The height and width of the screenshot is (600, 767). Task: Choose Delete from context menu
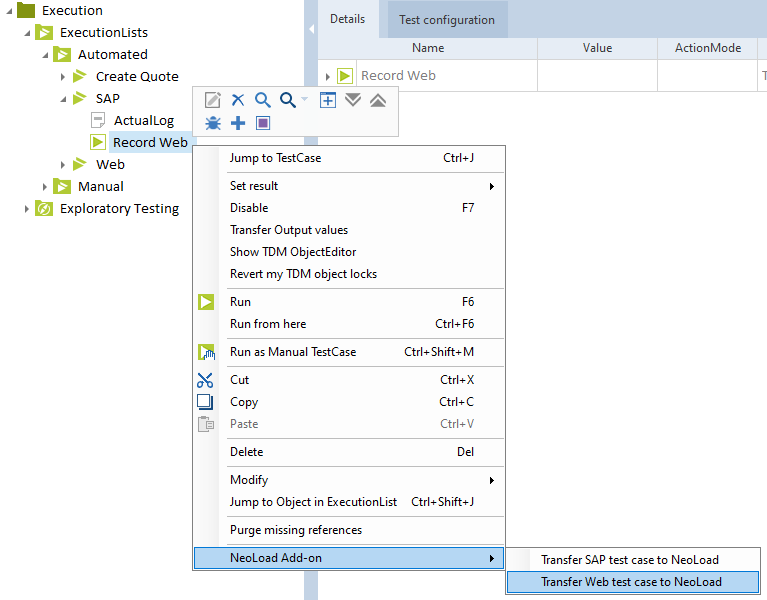tap(349, 452)
